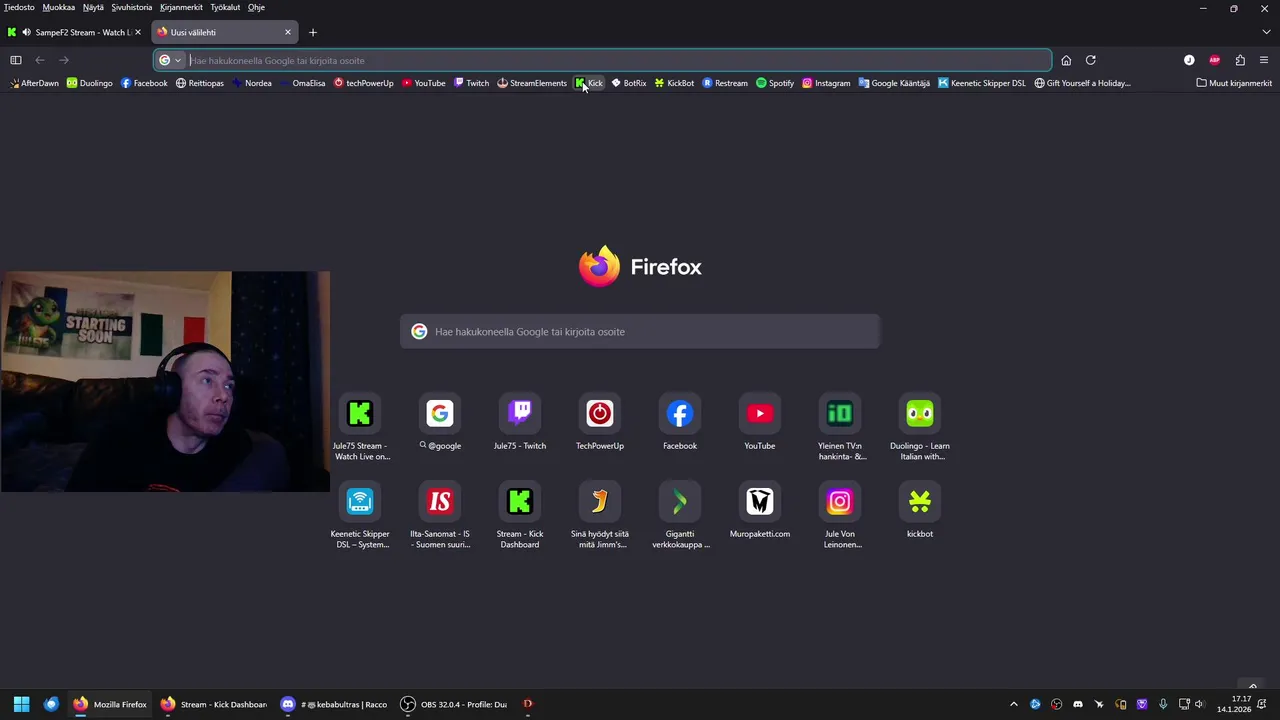Screen dimensions: 1280x720
Task: Open the Muut kirjanmerkit bookmarks folder
Action: coord(1234,83)
